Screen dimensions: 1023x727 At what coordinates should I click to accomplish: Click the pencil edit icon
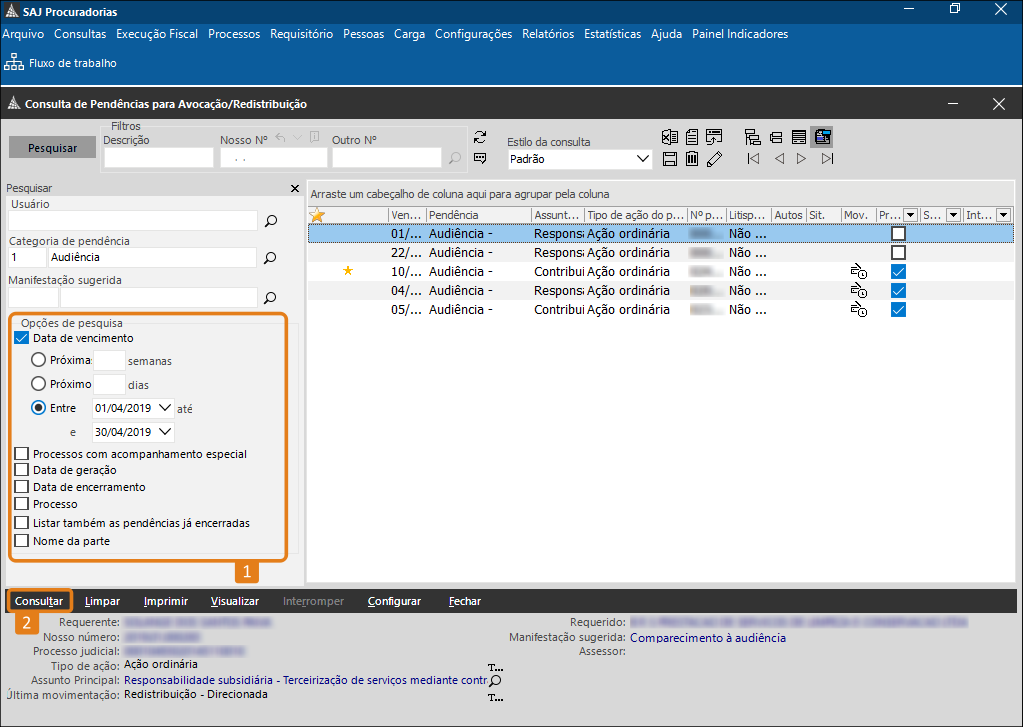pos(714,158)
